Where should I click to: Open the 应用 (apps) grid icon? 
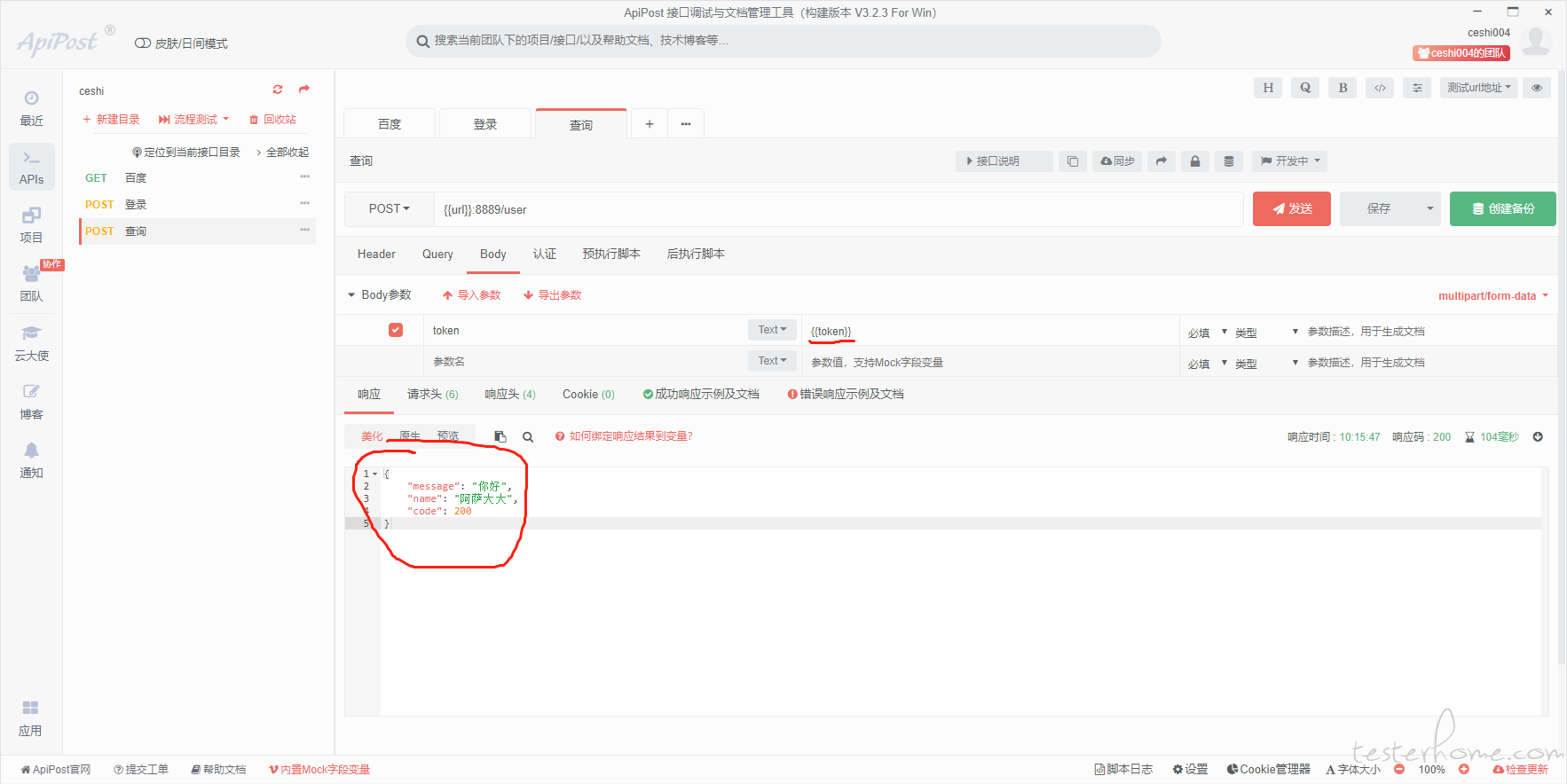click(x=31, y=718)
